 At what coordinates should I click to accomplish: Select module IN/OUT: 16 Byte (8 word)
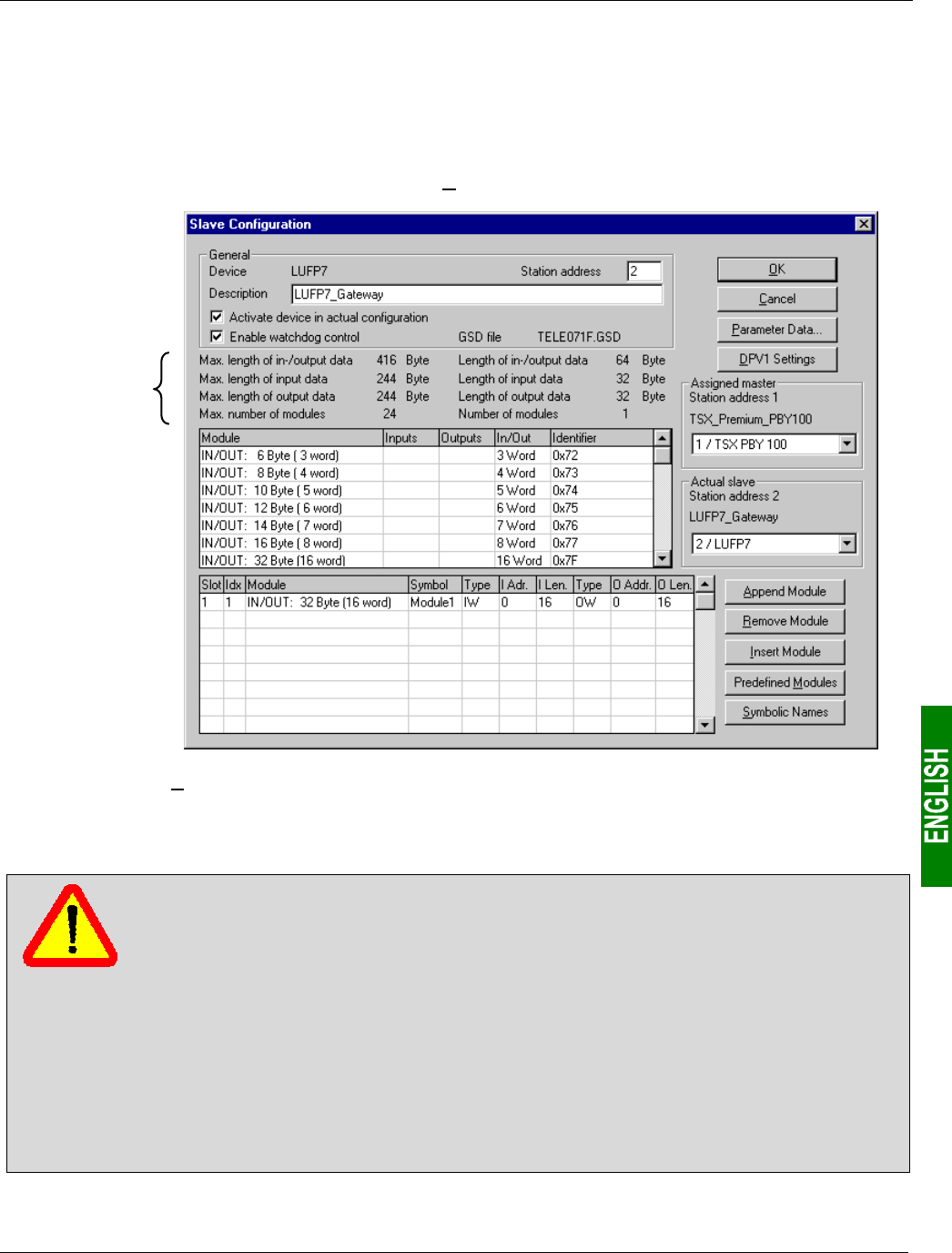pos(426,543)
